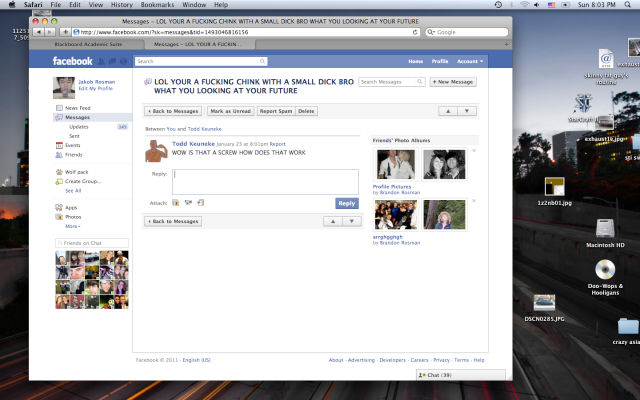Mark the conversation as Unread

tap(231, 111)
